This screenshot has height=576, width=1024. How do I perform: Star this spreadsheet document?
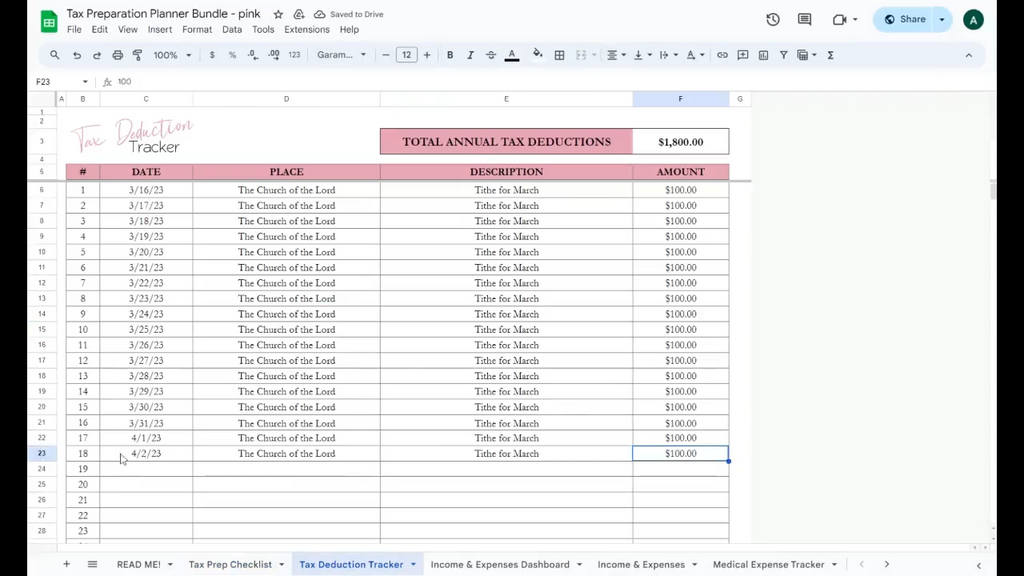[278, 15]
